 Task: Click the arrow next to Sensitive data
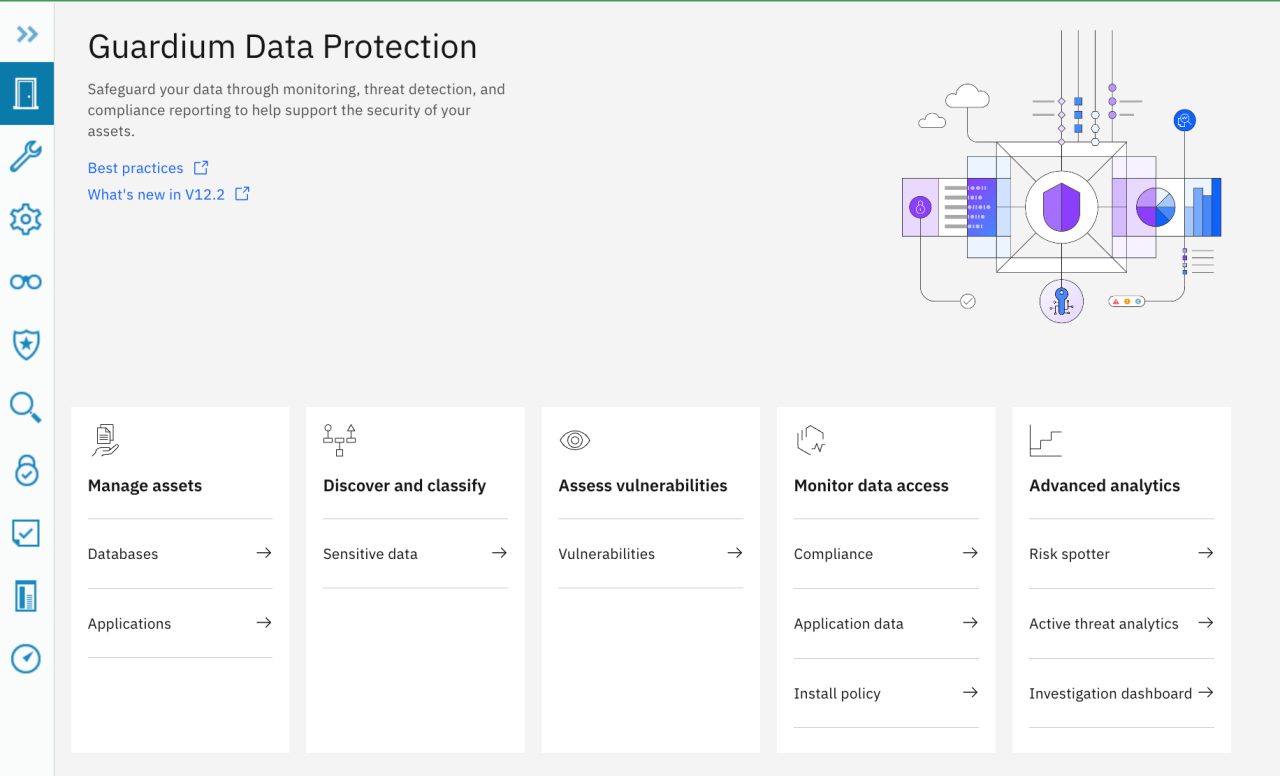click(499, 553)
